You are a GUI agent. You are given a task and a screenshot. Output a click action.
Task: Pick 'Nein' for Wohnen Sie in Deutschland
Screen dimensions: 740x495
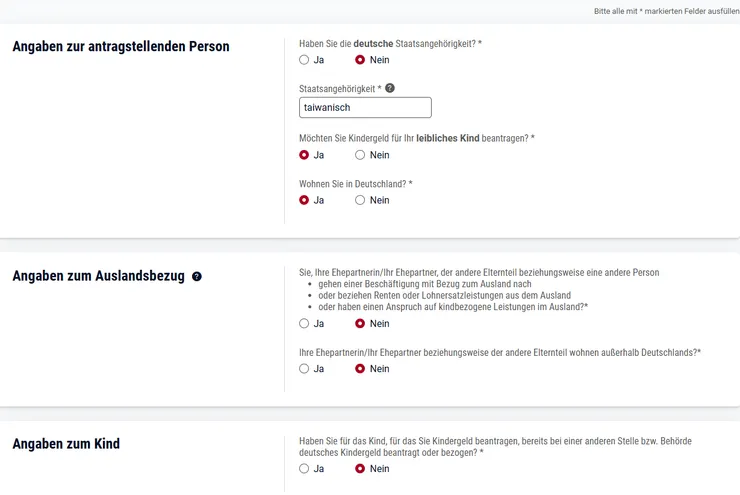pyautogui.click(x=360, y=200)
